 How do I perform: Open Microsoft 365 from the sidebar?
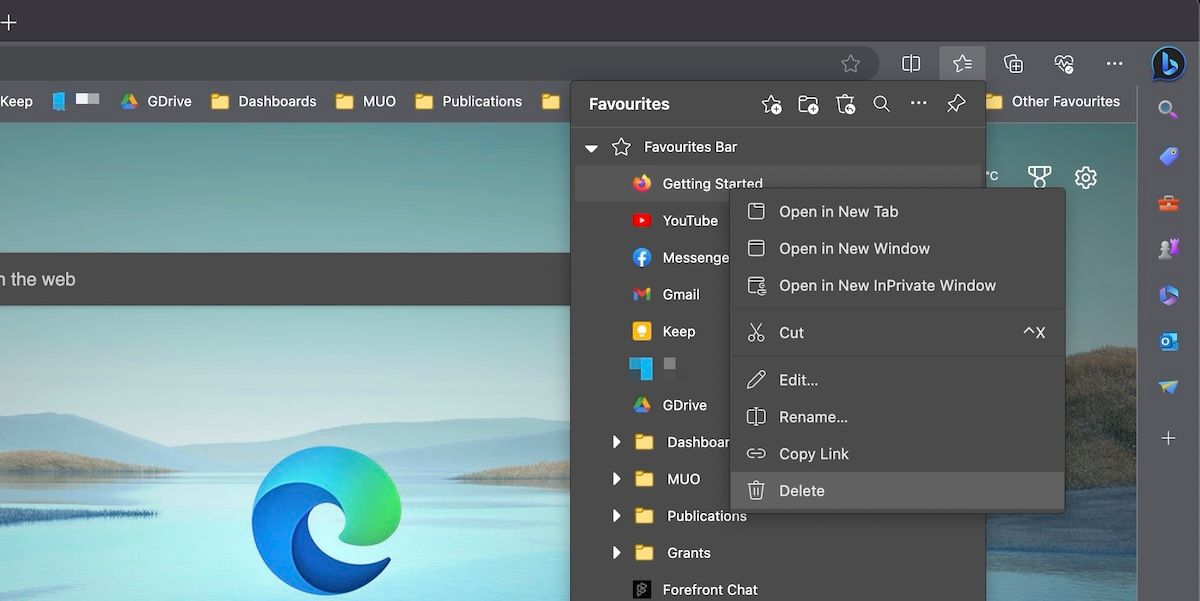1168,295
